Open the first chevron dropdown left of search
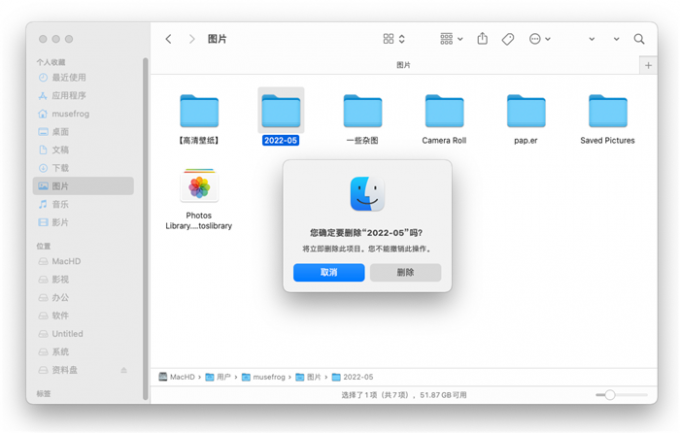Viewport: 680px width, 433px height. tap(592, 39)
